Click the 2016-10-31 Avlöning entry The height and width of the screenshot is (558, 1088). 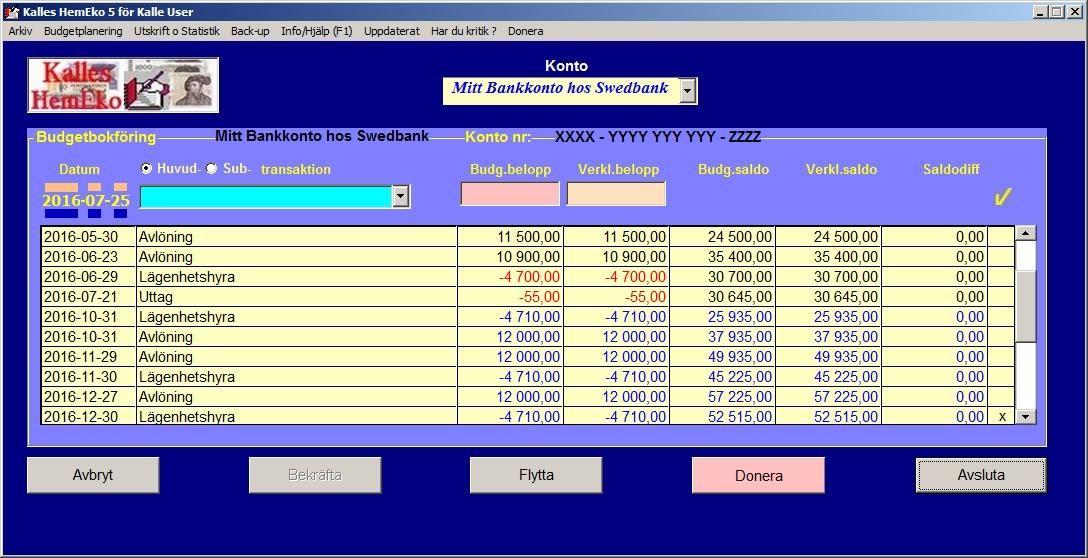pos(527,337)
